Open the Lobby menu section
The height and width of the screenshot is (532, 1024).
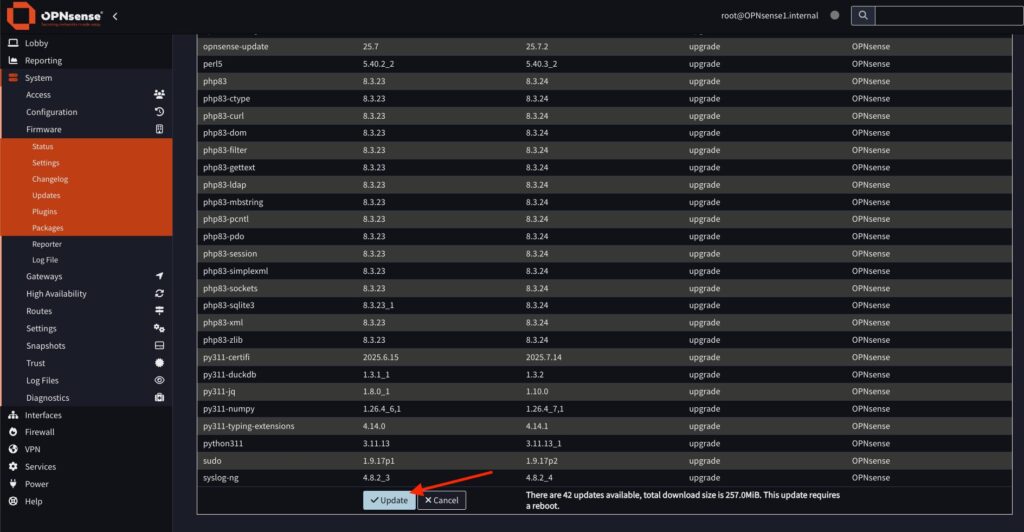[x=36, y=43]
